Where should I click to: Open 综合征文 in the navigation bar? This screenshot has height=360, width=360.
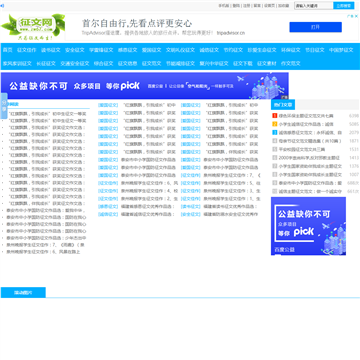[x=104, y=63]
